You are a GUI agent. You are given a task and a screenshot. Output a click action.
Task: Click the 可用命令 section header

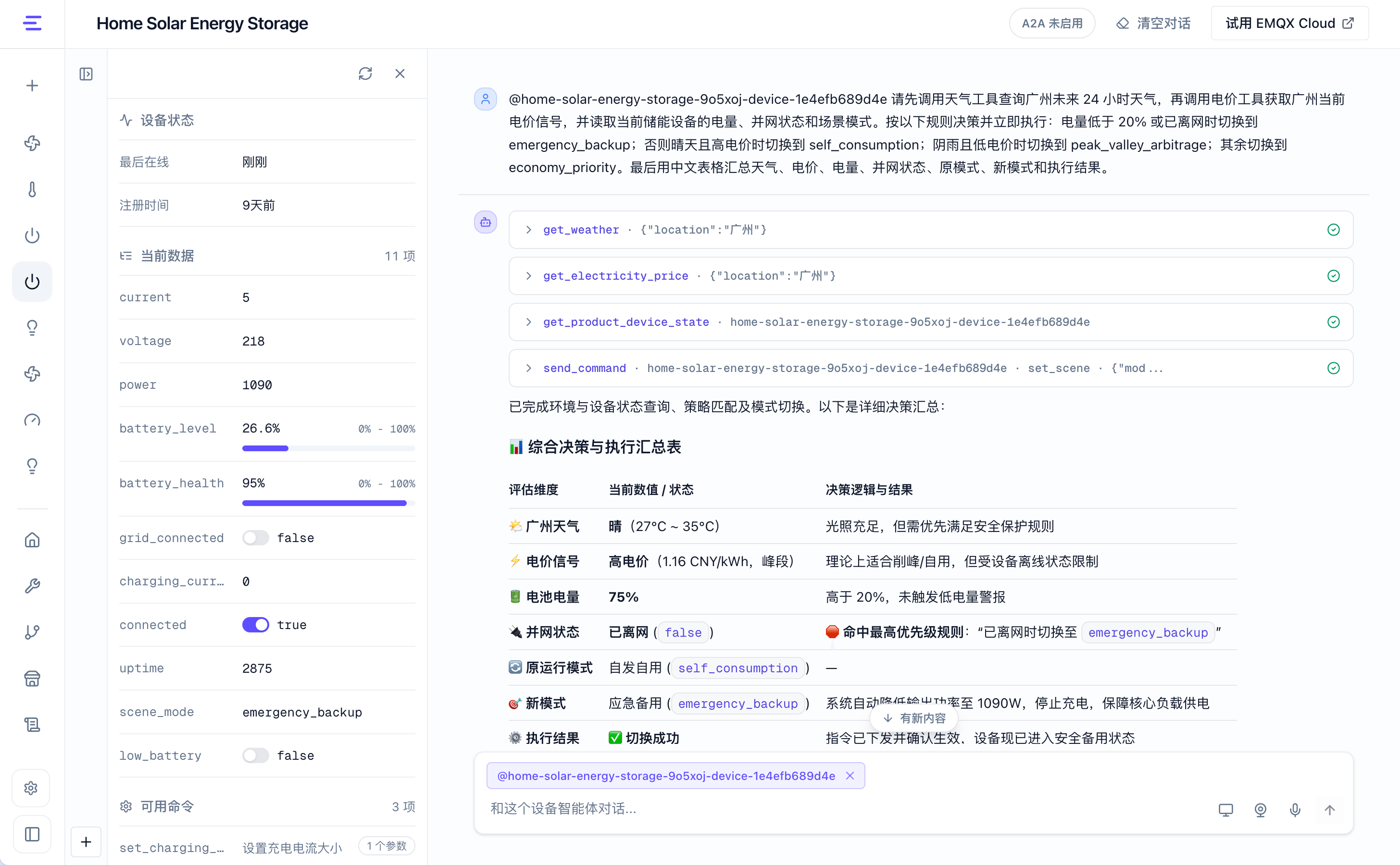pyautogui.click(x=157, y=807)
